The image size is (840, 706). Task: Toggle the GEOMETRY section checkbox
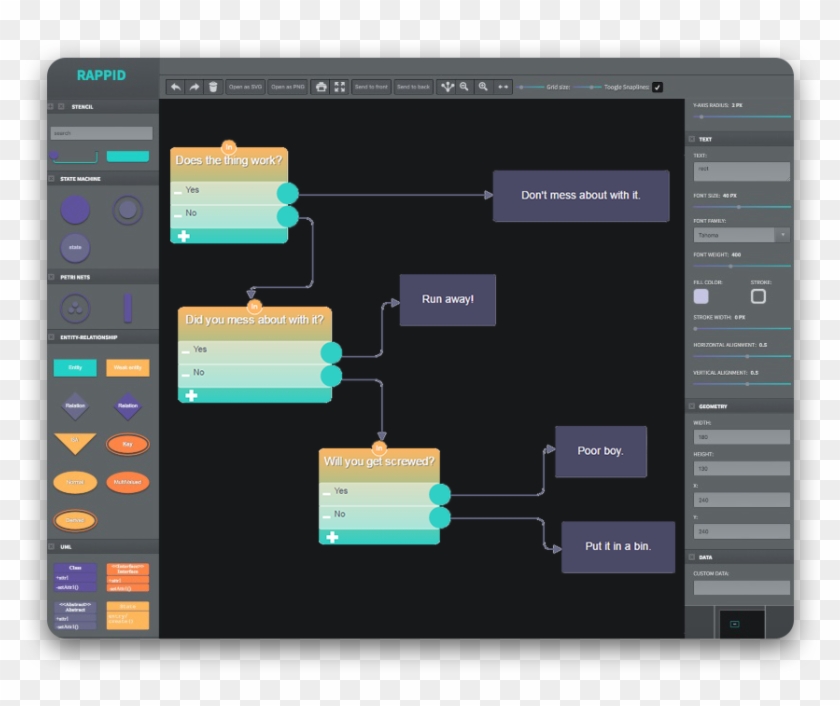(691, 405)
